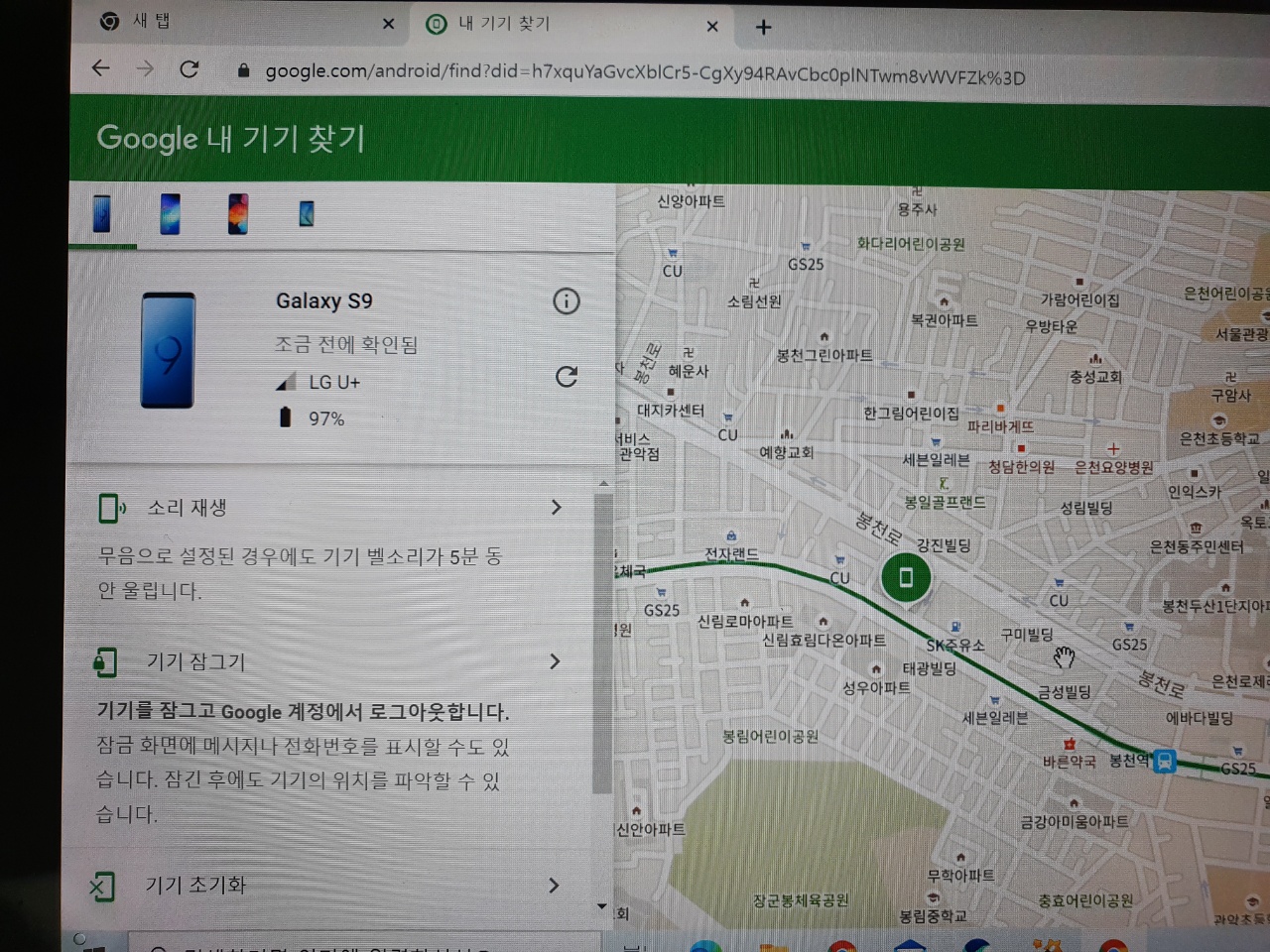The width and height of the screenshot is (1270, 952).
Task: Click the 97% battery level text
Action: (x=326, y=419)
